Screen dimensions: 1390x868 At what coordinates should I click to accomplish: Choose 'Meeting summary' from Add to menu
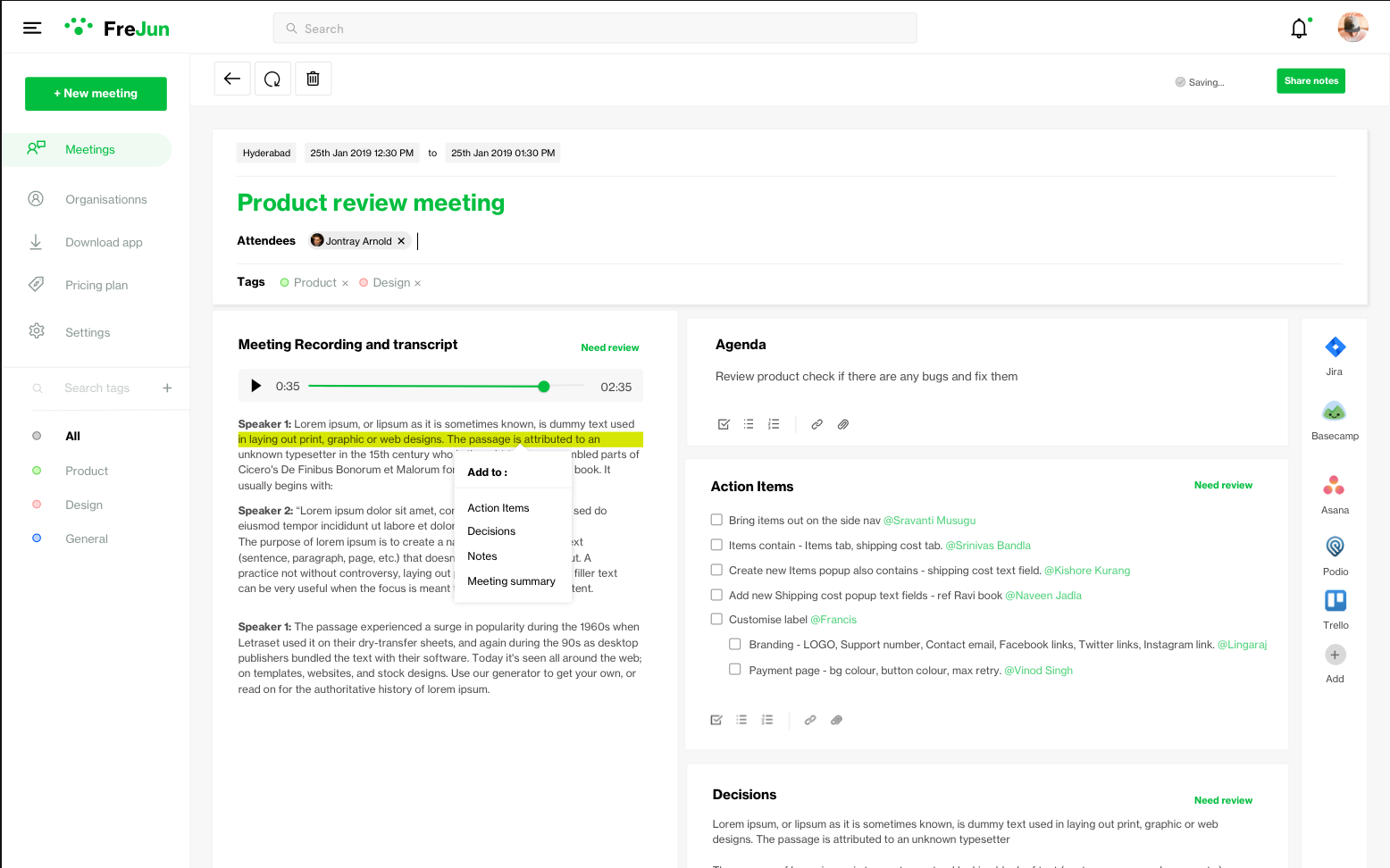(x=511, y=581)
